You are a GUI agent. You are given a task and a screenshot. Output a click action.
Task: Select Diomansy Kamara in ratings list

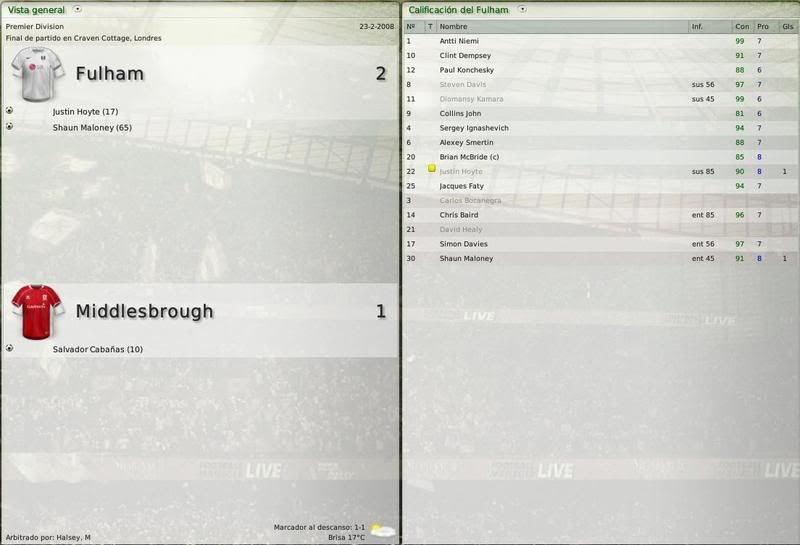click(471, 99)
